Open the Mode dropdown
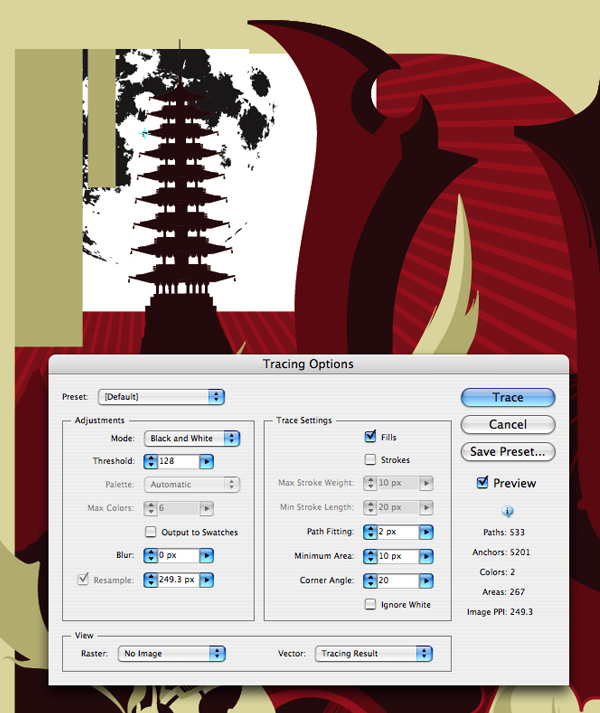Screen dimensions: 600x713 pyautogui.click(x=192, y=438)
